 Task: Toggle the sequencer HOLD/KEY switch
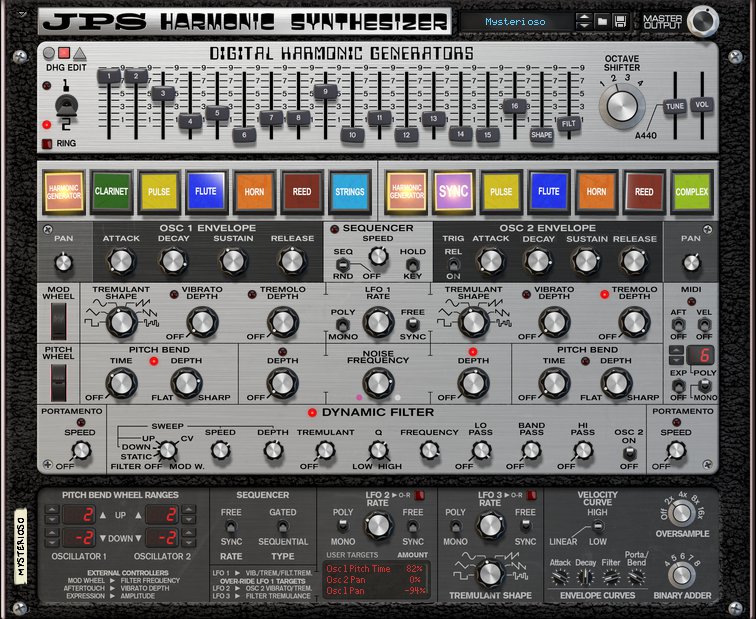point(413,264)
